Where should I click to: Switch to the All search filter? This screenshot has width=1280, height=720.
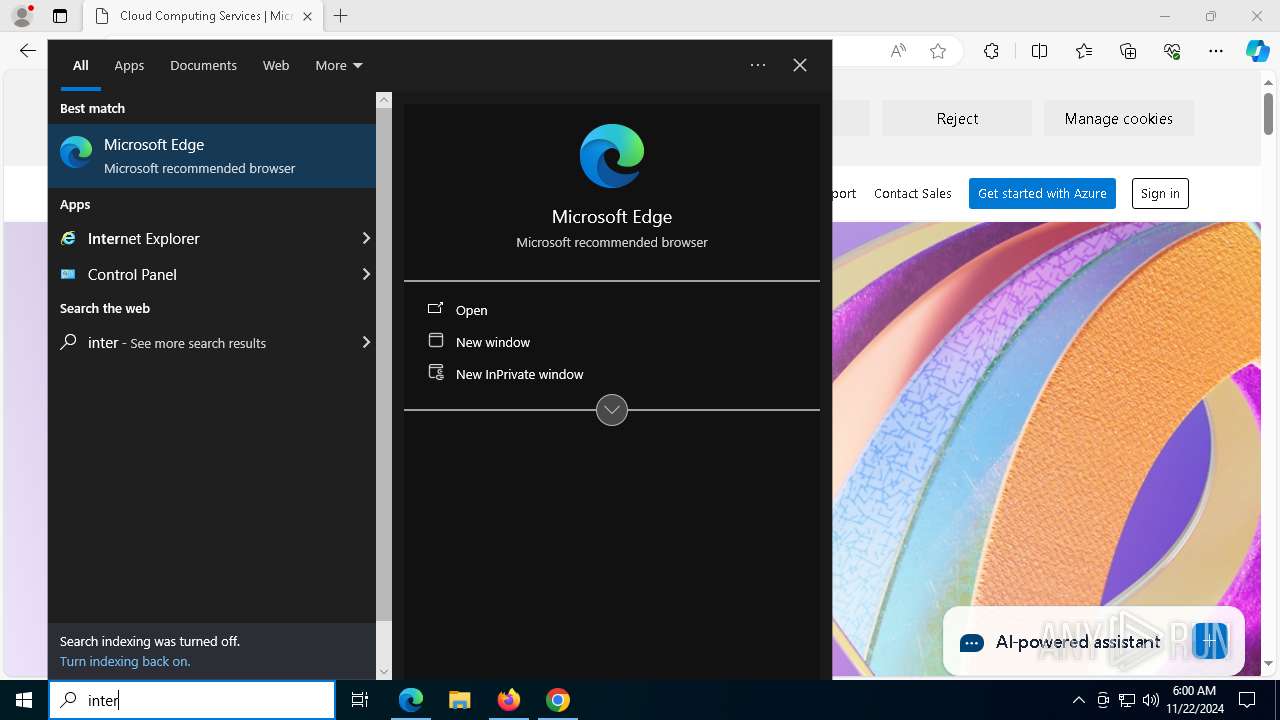click(81, 65)
